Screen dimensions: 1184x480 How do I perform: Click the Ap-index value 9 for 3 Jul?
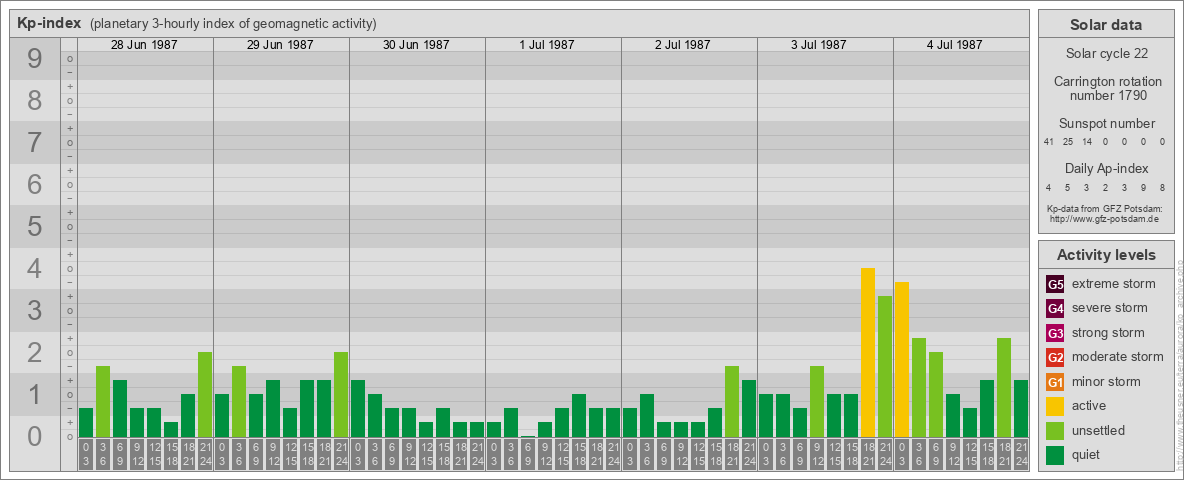[x=1143, y=187]
